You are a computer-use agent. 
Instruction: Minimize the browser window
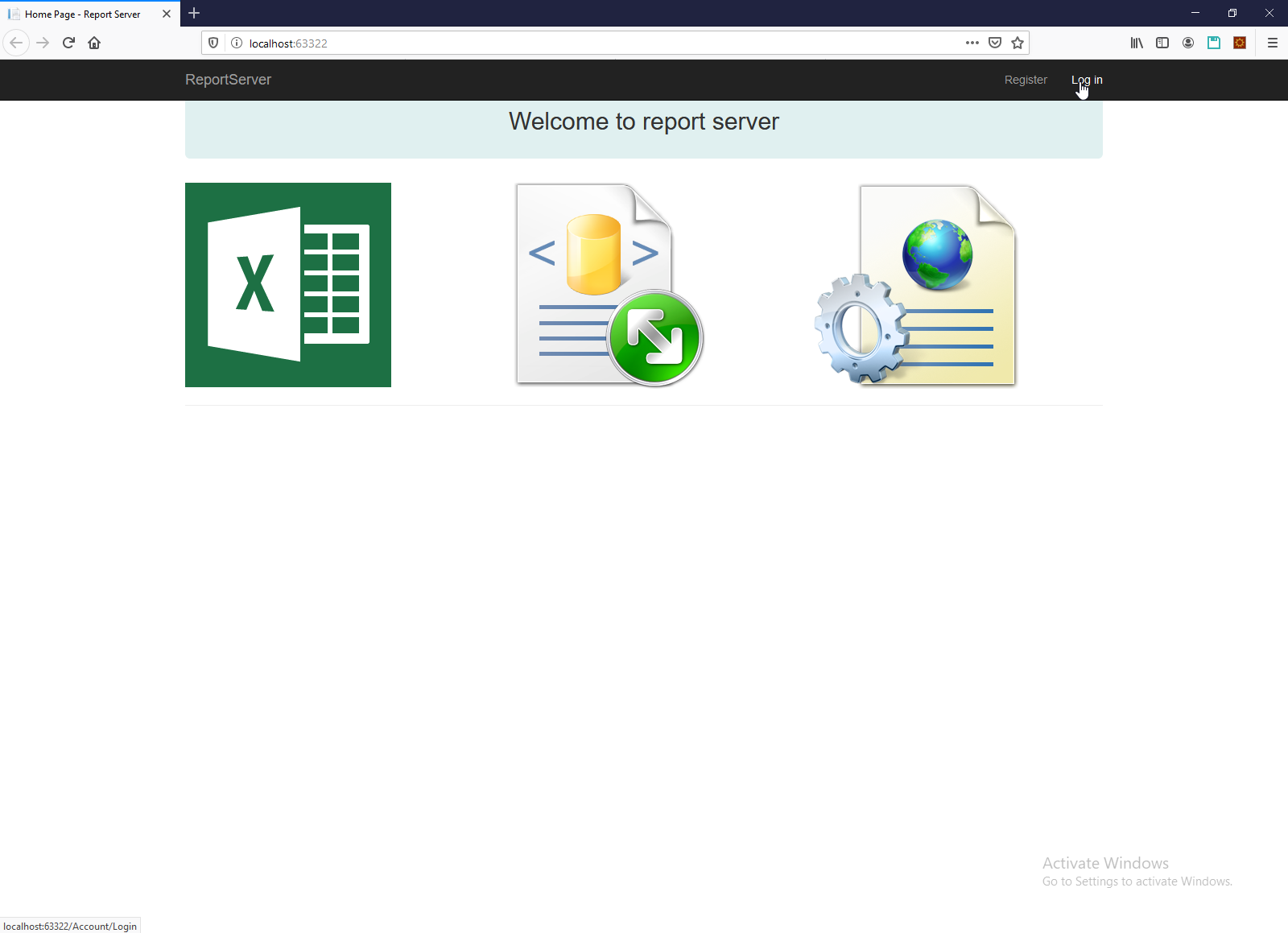pyautogui.click(x=1195, y=13)
